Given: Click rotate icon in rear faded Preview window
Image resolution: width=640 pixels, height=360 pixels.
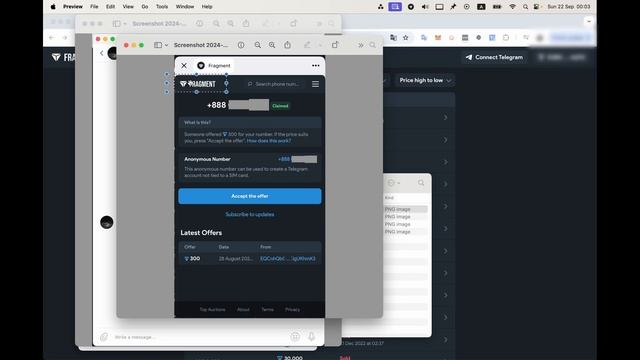Looking at the screenshot, I should click(293, 24).
